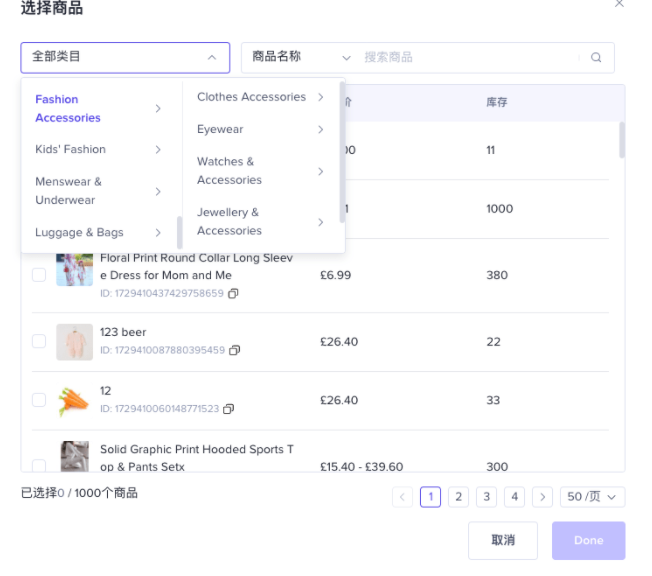Copy the Floral Print dress product ID

coord(234,294)
